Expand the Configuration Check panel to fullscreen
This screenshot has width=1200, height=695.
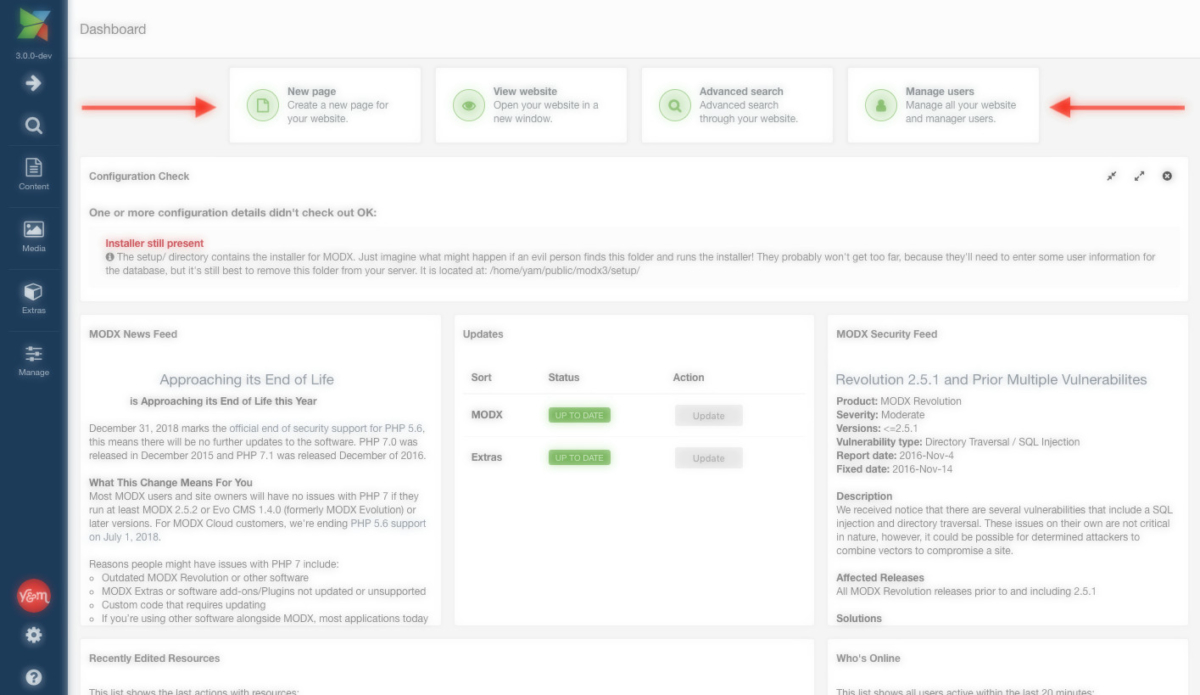pyautogui.click(x=1140, y=176)
